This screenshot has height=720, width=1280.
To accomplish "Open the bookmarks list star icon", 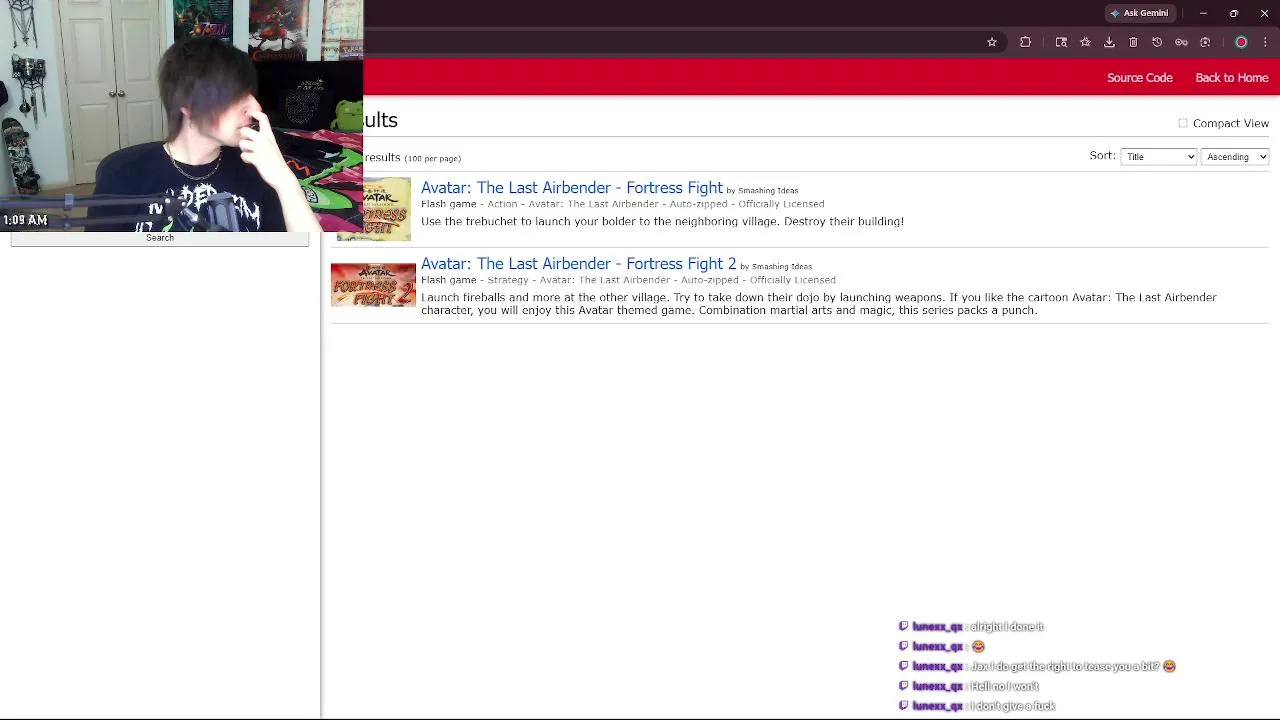I will tap(1085, 42).
